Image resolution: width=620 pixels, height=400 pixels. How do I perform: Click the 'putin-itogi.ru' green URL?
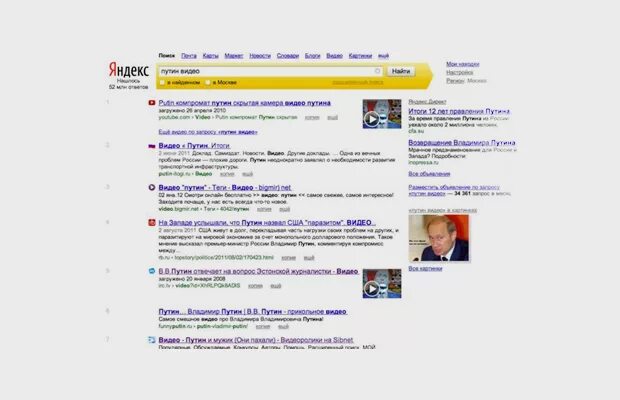pyautogui.click(x=175, y=174)
